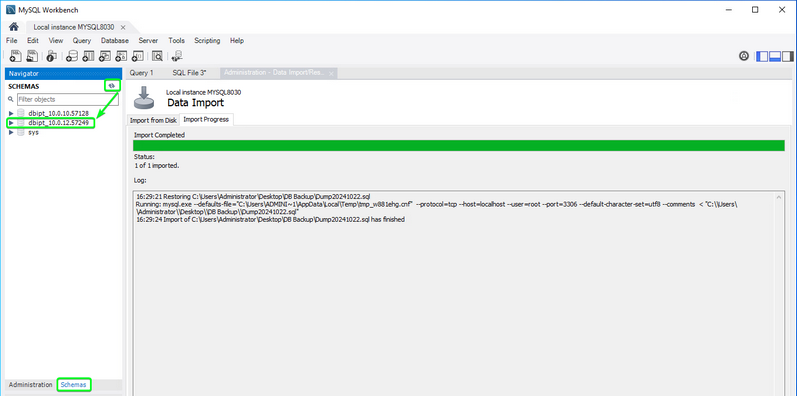
Task: Open a SQL script file in new tab
Action: tap(32, 56)
